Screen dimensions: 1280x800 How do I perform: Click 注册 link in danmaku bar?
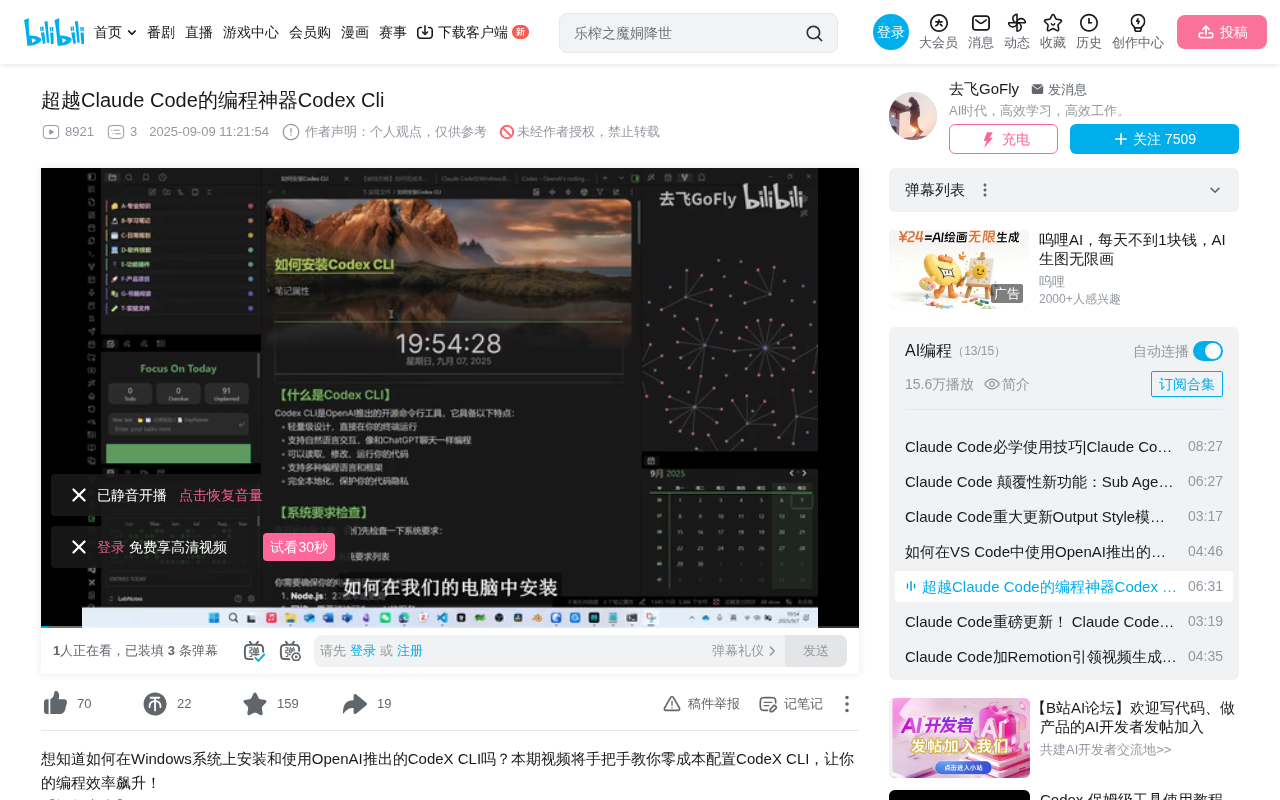click(410, 651)
